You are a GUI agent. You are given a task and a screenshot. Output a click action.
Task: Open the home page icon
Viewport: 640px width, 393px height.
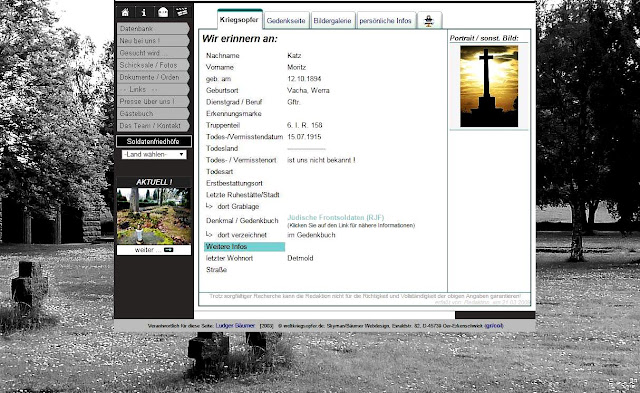point(125,12)
